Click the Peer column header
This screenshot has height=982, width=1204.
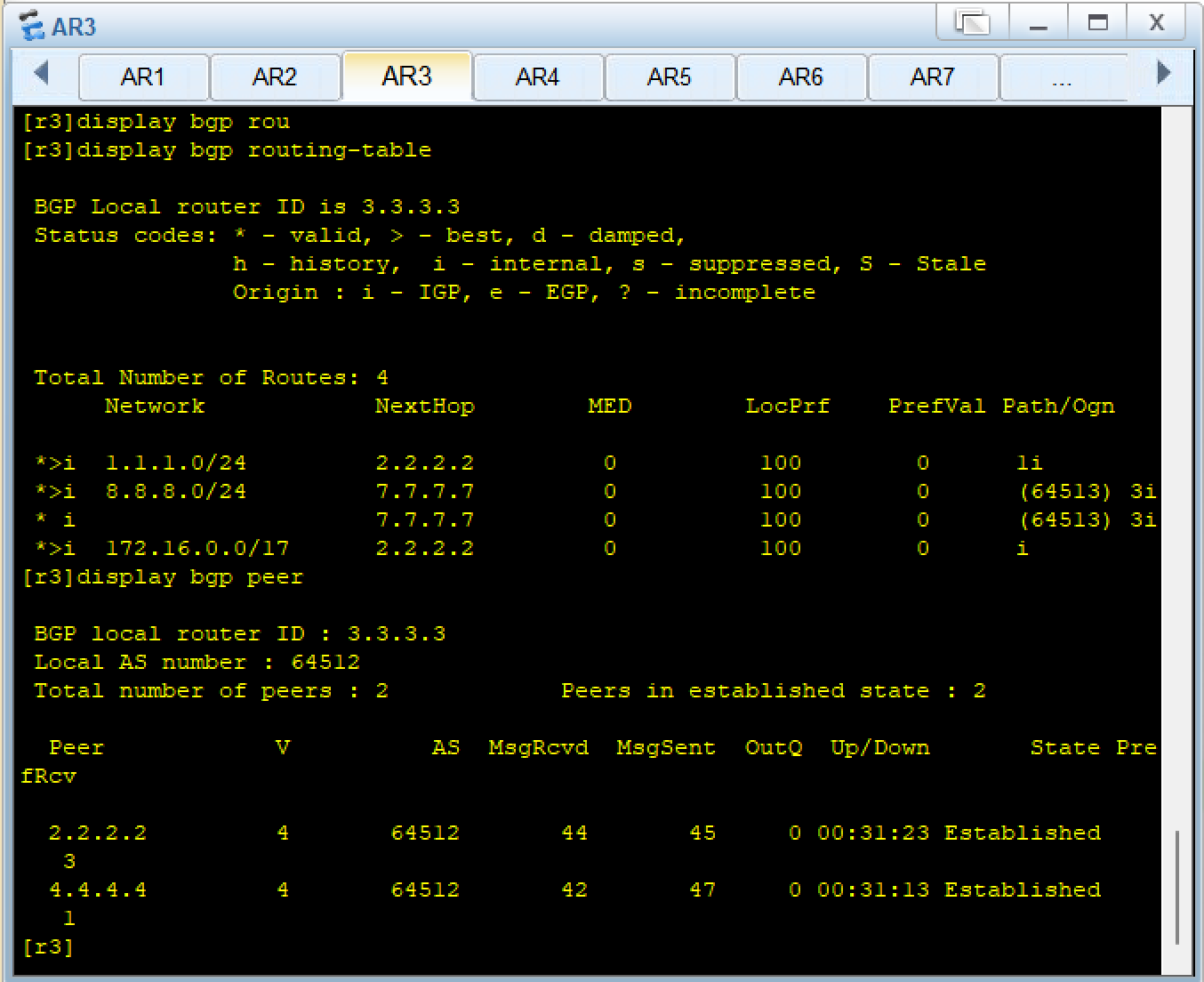pyautogui.click(x=76, y=747)
